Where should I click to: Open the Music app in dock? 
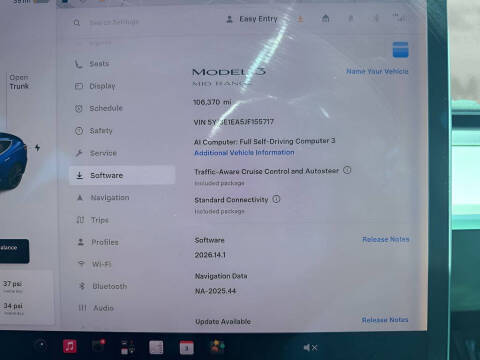click(70, 346)
